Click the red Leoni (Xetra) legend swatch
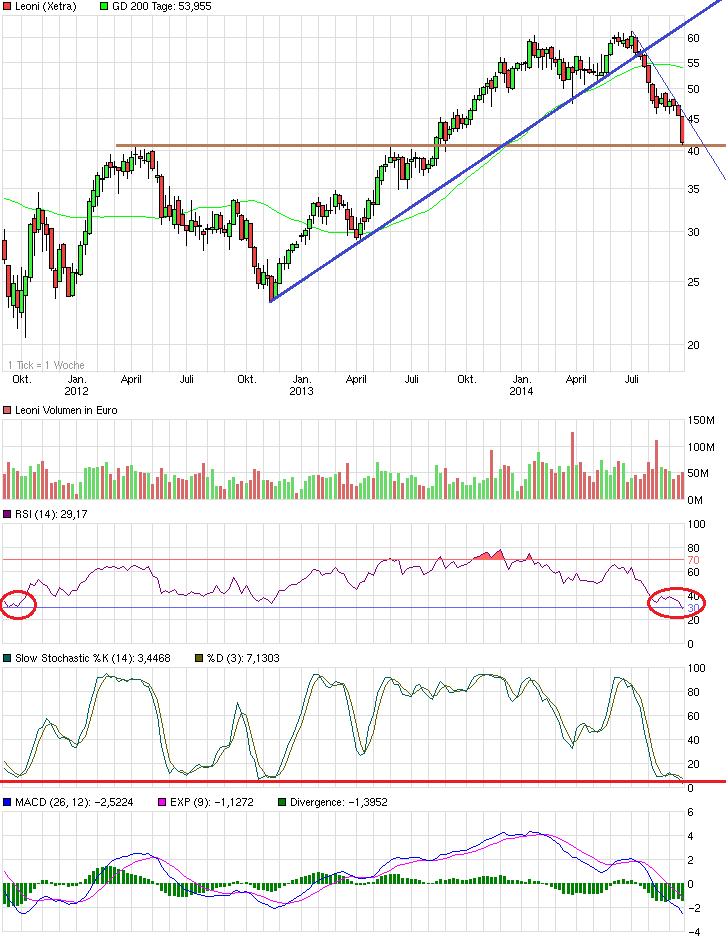 coord(7,7)
